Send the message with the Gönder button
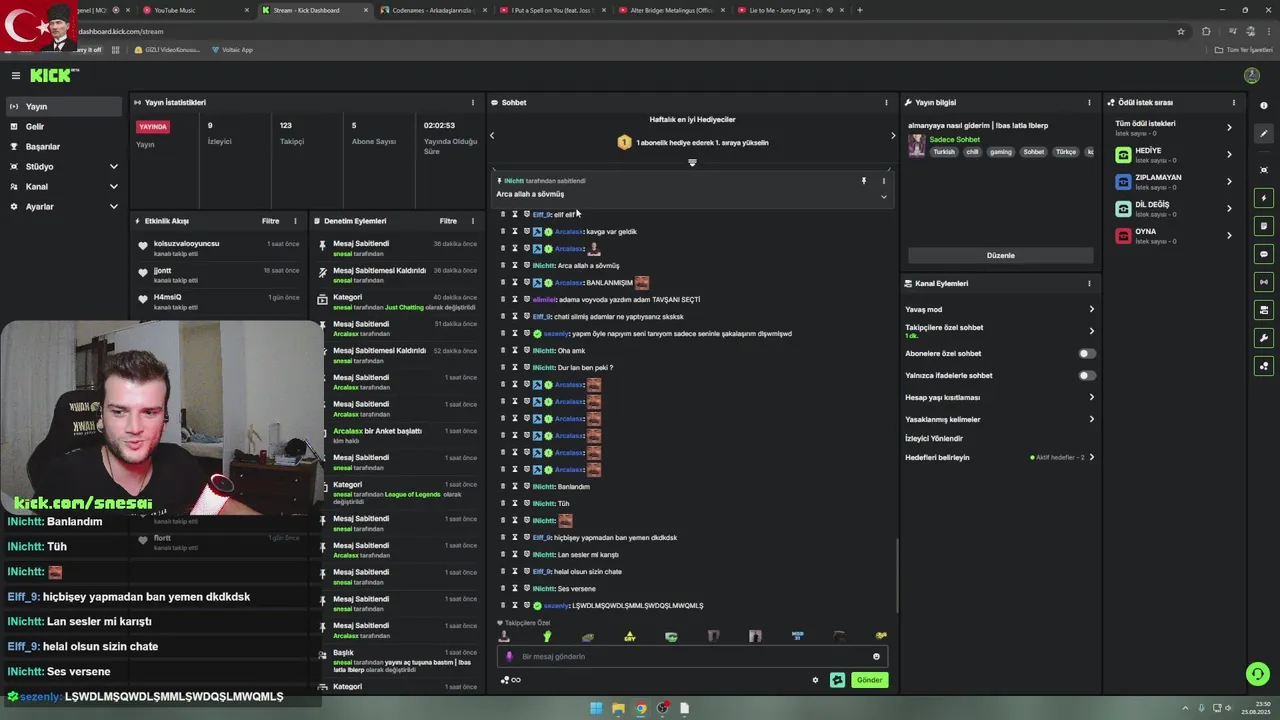 (869, 680)
